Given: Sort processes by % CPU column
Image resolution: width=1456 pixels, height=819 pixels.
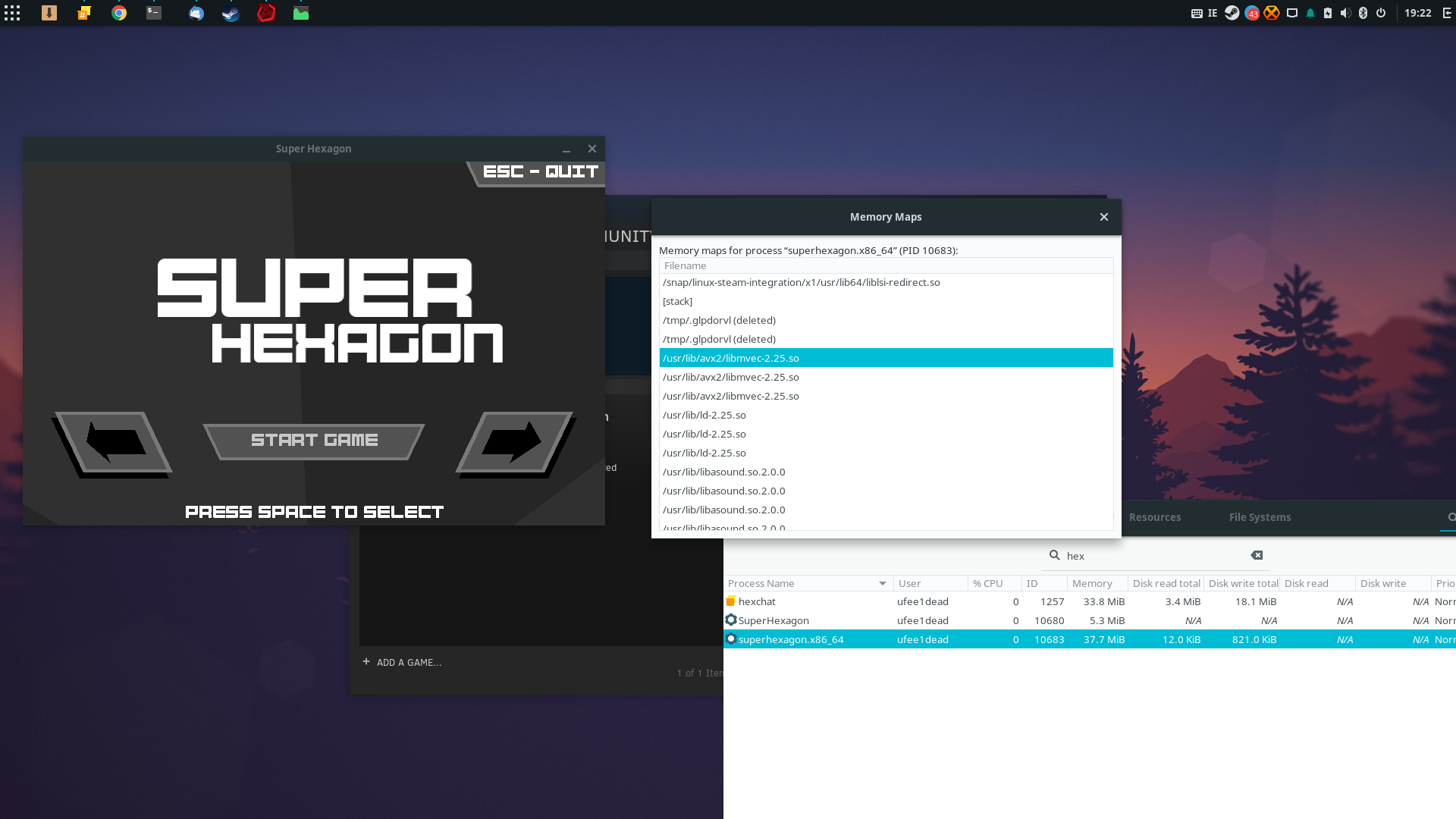Looking at the screenshot, I should [994, 583].
